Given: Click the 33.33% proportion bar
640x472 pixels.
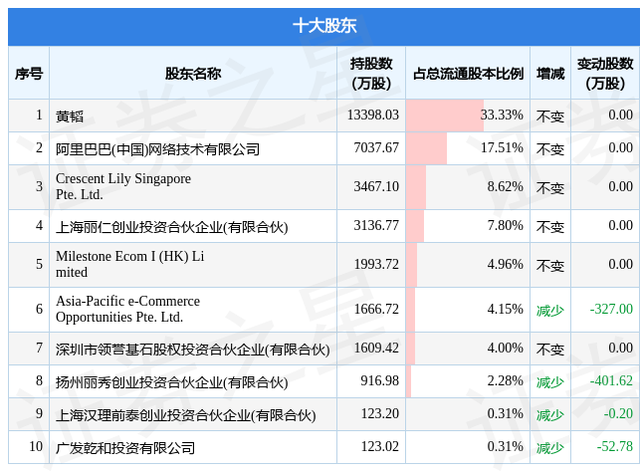Looking at the screenshot, I should click(x=445, y=116).
